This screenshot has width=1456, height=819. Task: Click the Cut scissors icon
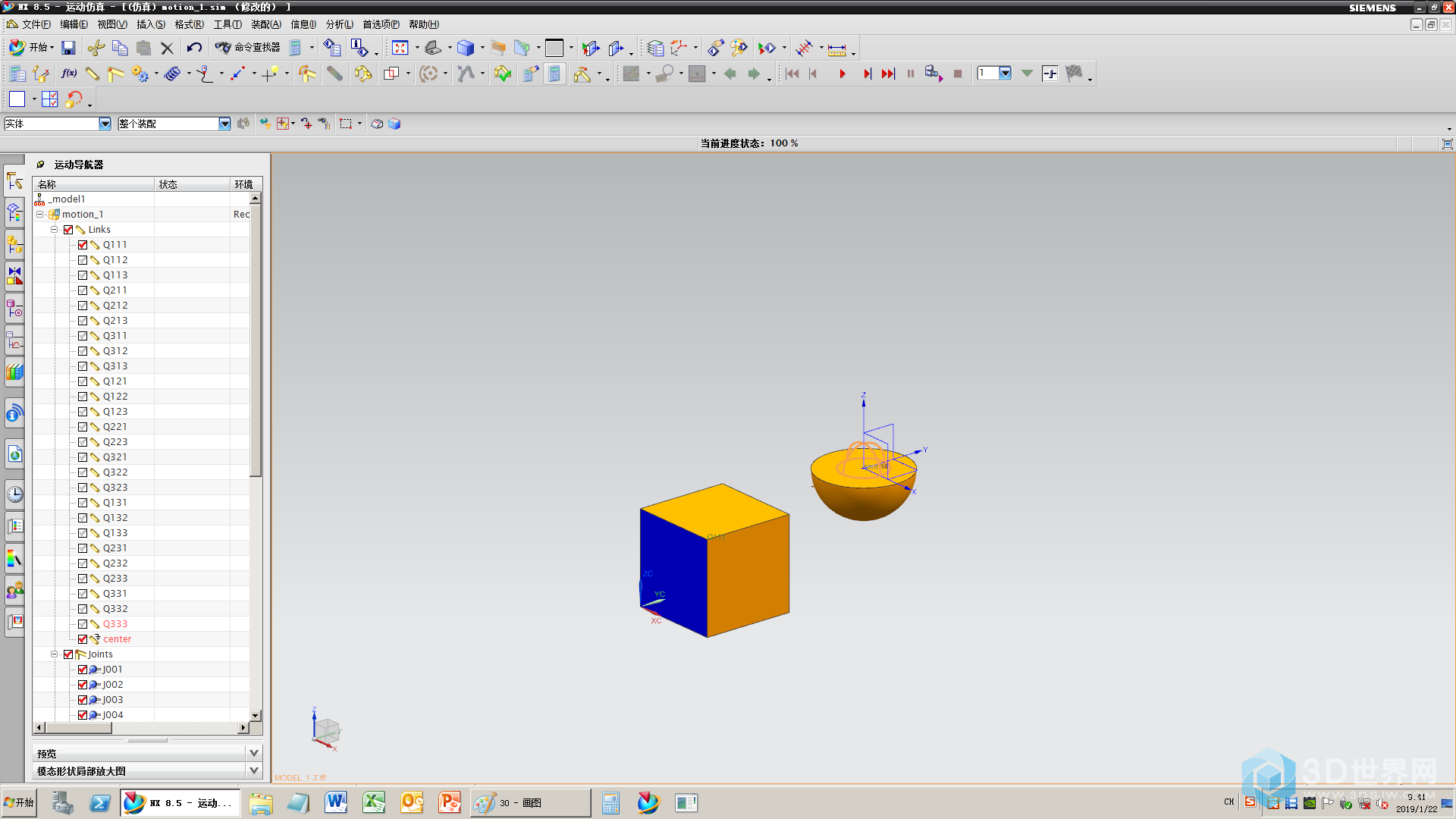click(x=96, y=48)
